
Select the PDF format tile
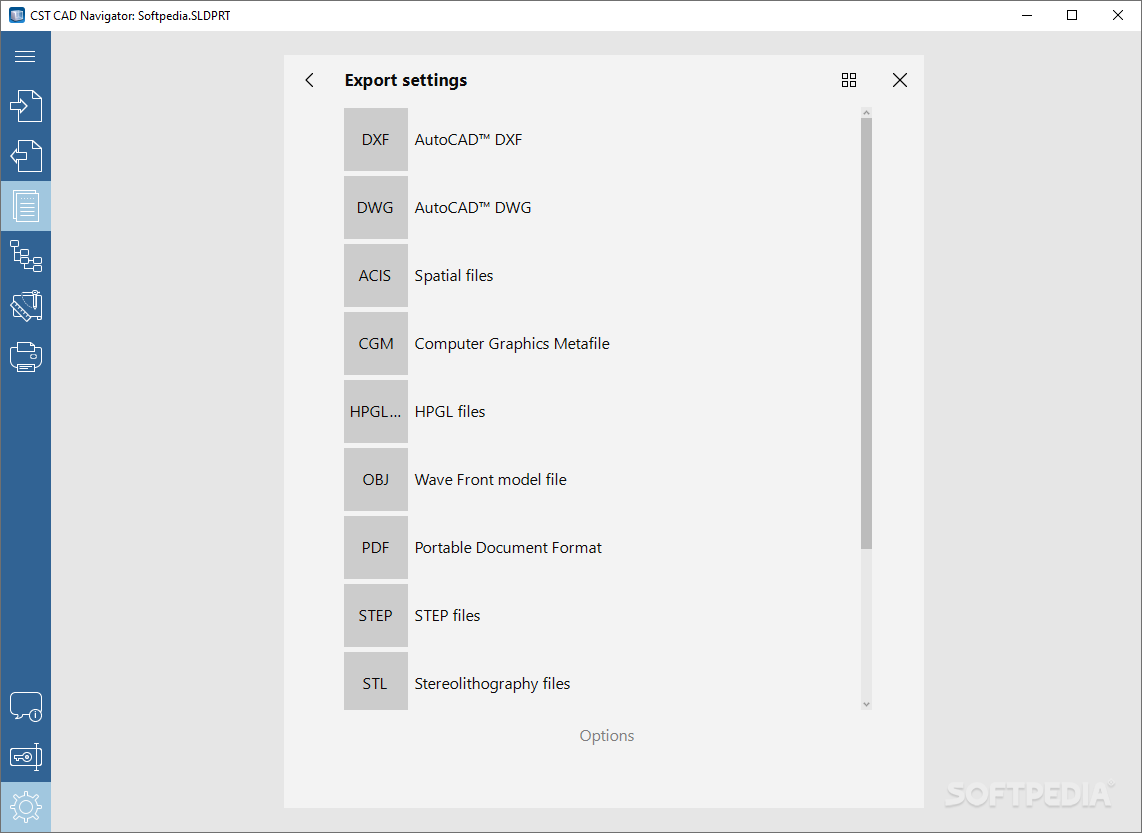[x=376, y=548]
